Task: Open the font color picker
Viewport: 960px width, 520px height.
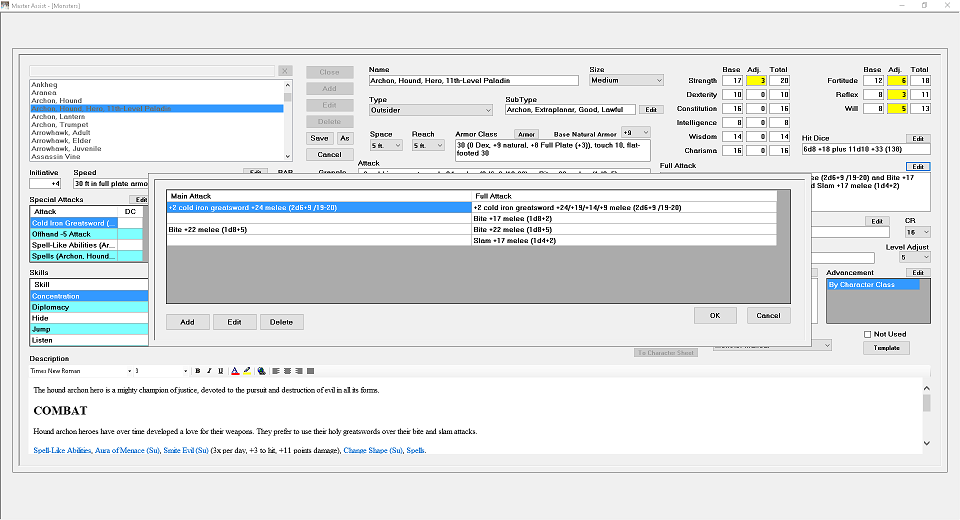Action: [x=235, y=371]
